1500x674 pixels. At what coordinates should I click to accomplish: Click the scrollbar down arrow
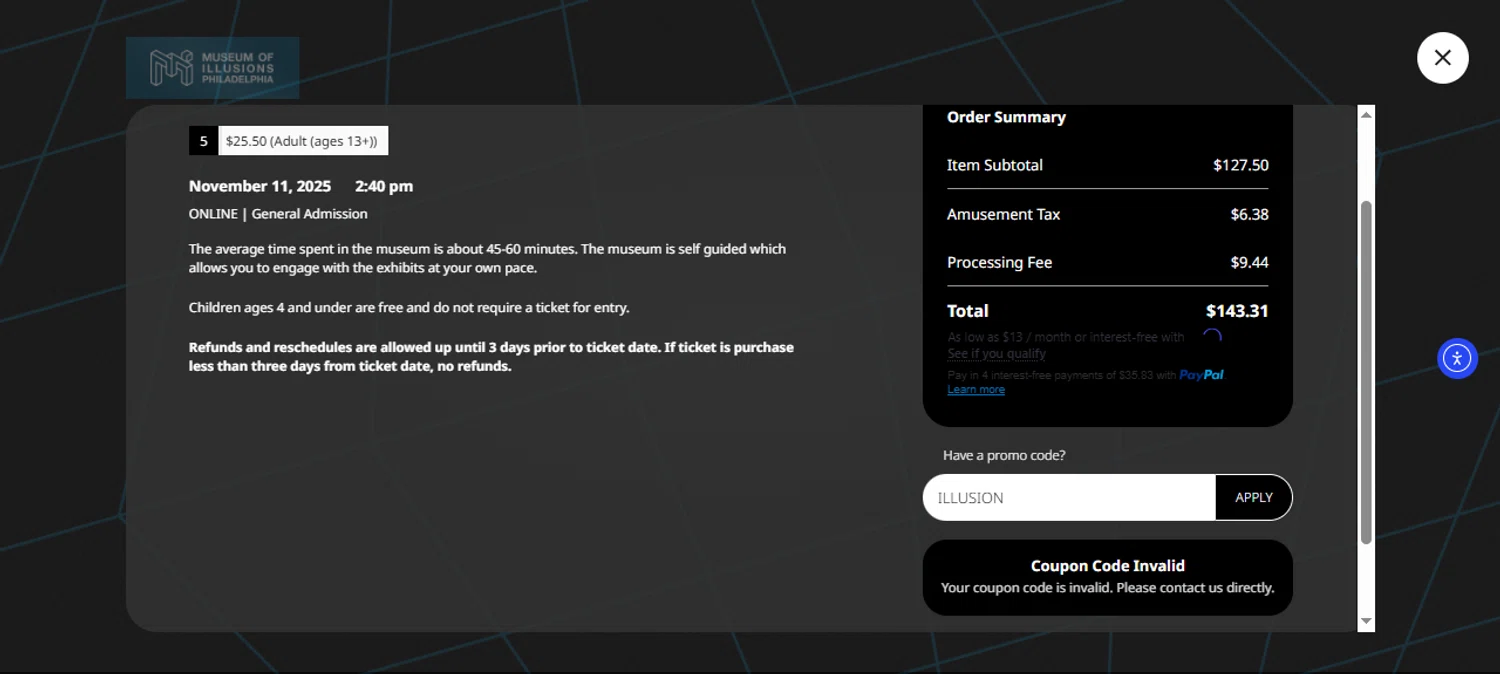click(1366, 622)
